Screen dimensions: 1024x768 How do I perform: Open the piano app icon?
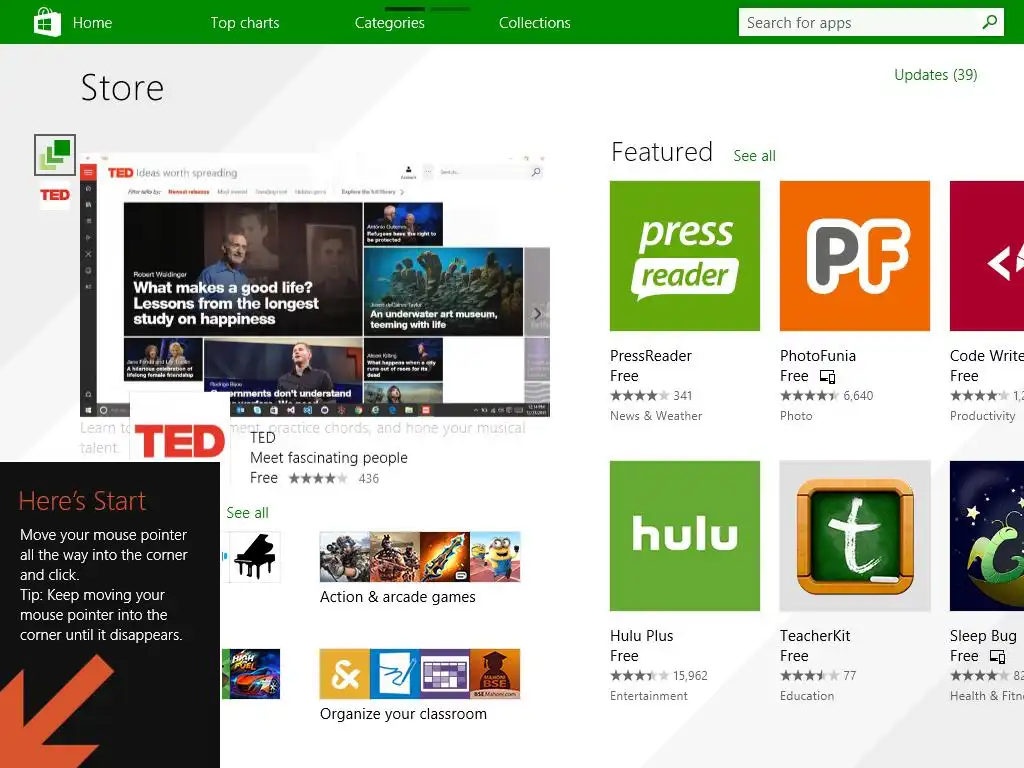coord(254,557)
